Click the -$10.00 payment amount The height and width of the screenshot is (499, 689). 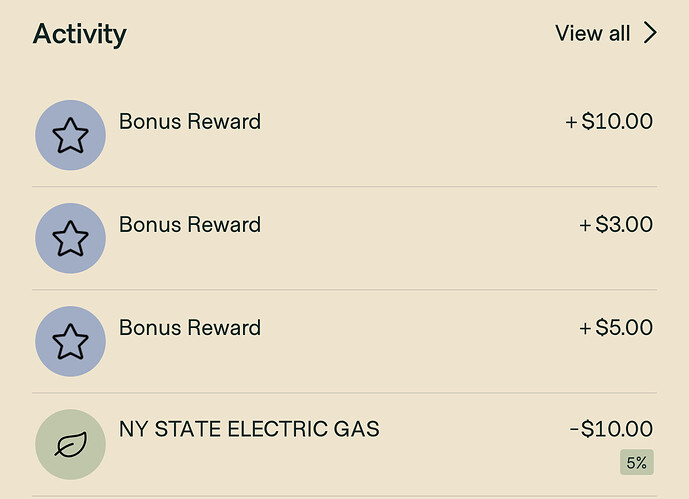pos(611,429)
